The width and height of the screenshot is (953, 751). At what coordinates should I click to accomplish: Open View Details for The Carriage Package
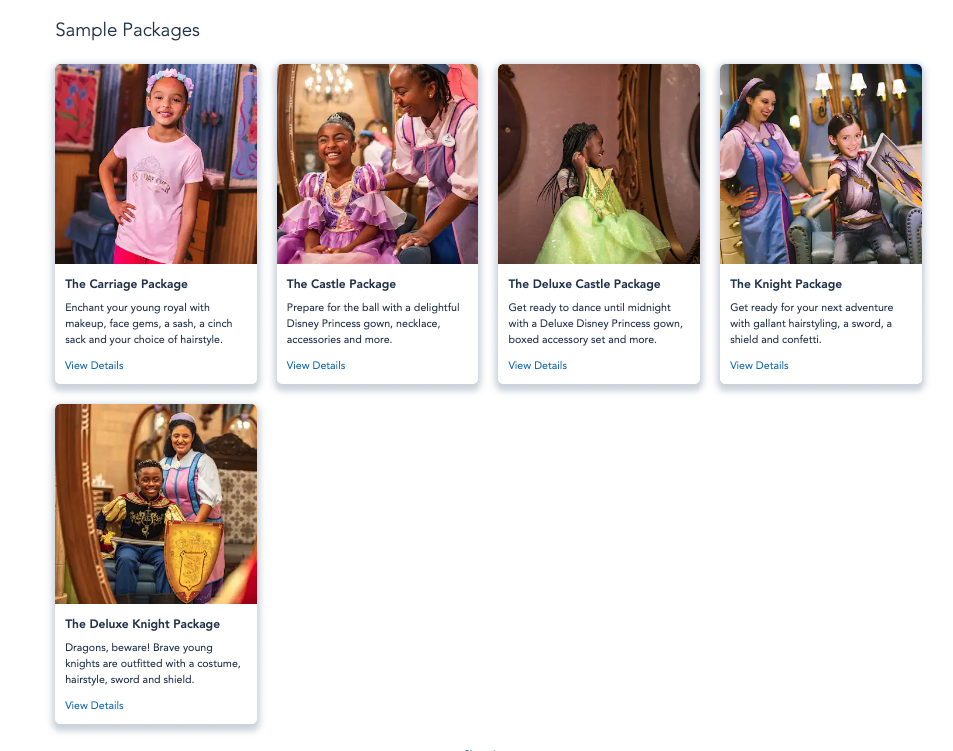[94, 365]
